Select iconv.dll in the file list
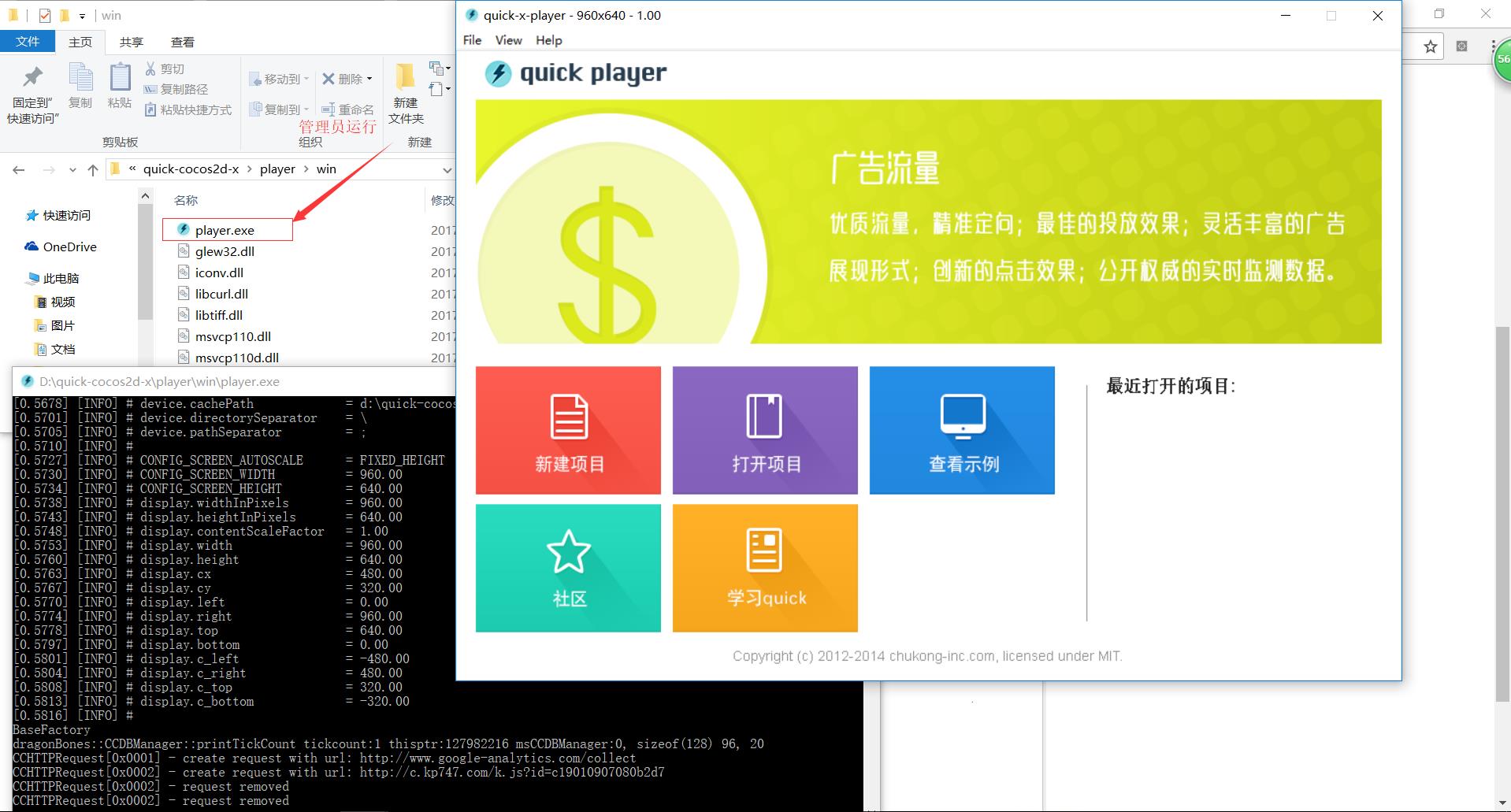1511x812 pixels. 219,273
